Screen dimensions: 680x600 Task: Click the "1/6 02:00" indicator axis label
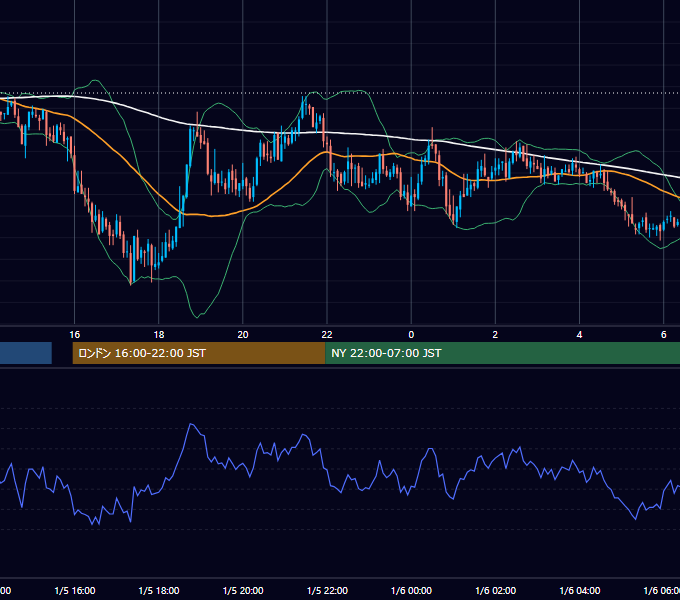(x=495, y=591)
